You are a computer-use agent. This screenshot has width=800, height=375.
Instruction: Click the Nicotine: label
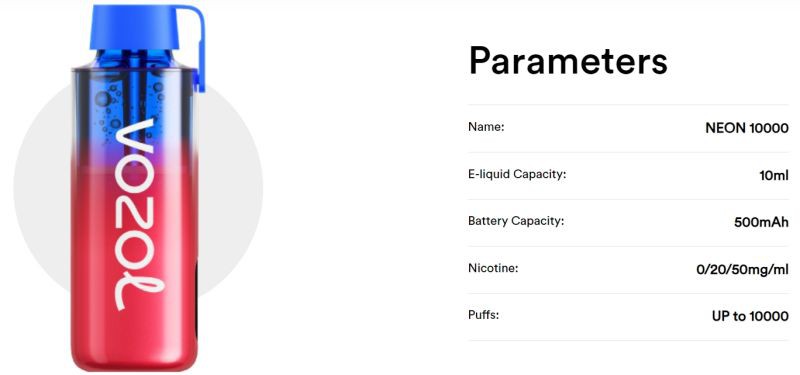(x=493, y=268)
